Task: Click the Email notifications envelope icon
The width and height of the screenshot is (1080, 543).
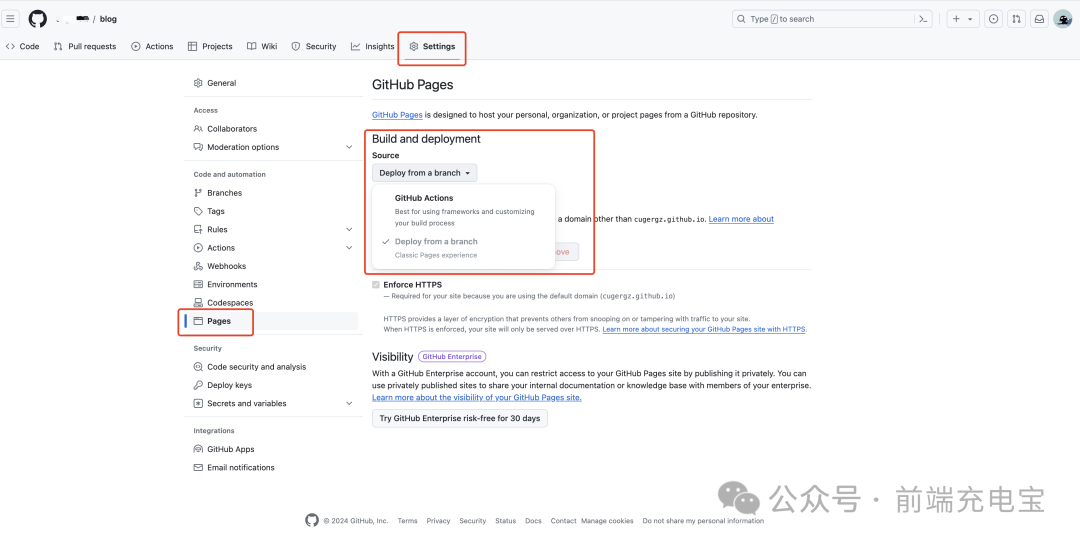Action: coord(198,468)
